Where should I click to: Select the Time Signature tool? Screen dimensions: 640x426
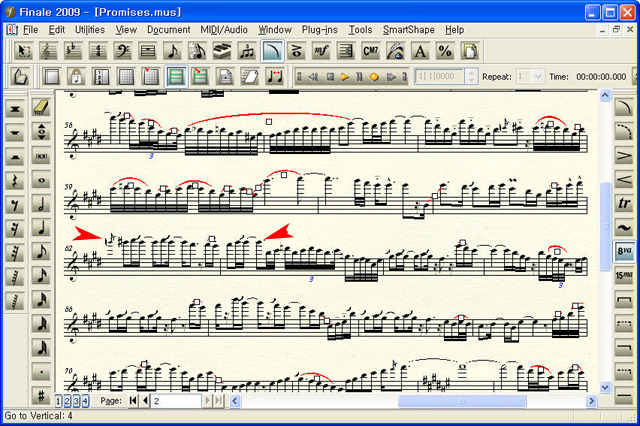(x=98, y=51)
